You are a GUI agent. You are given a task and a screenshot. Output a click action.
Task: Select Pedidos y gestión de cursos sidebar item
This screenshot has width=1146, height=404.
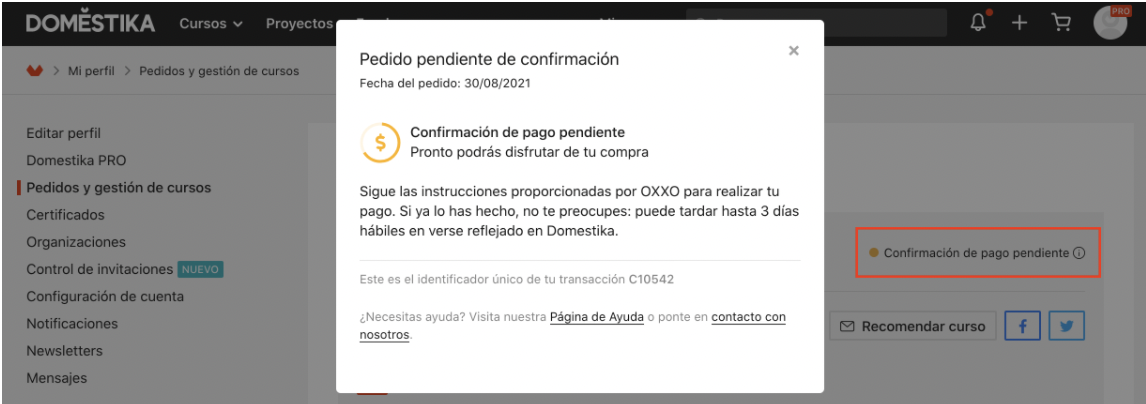(118, 188)
